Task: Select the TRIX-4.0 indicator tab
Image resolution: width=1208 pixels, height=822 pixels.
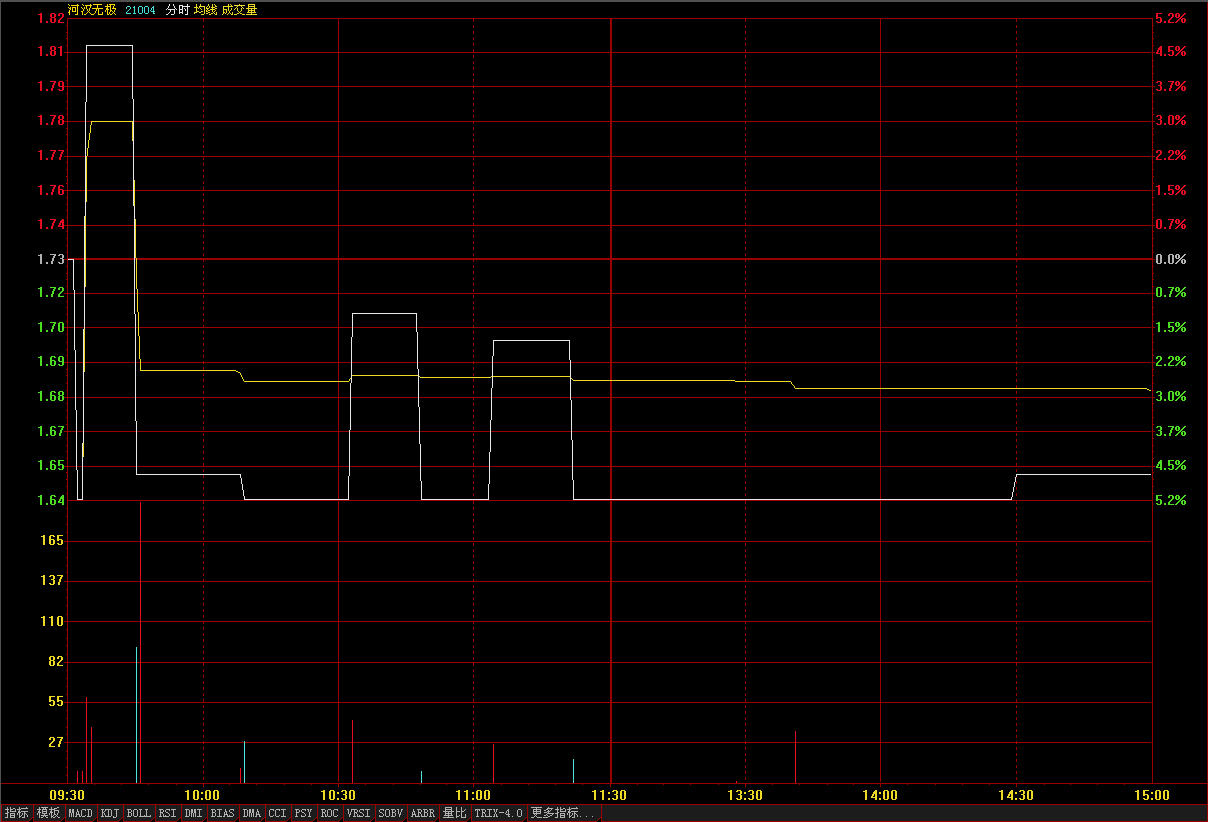Action: [498, 813]
